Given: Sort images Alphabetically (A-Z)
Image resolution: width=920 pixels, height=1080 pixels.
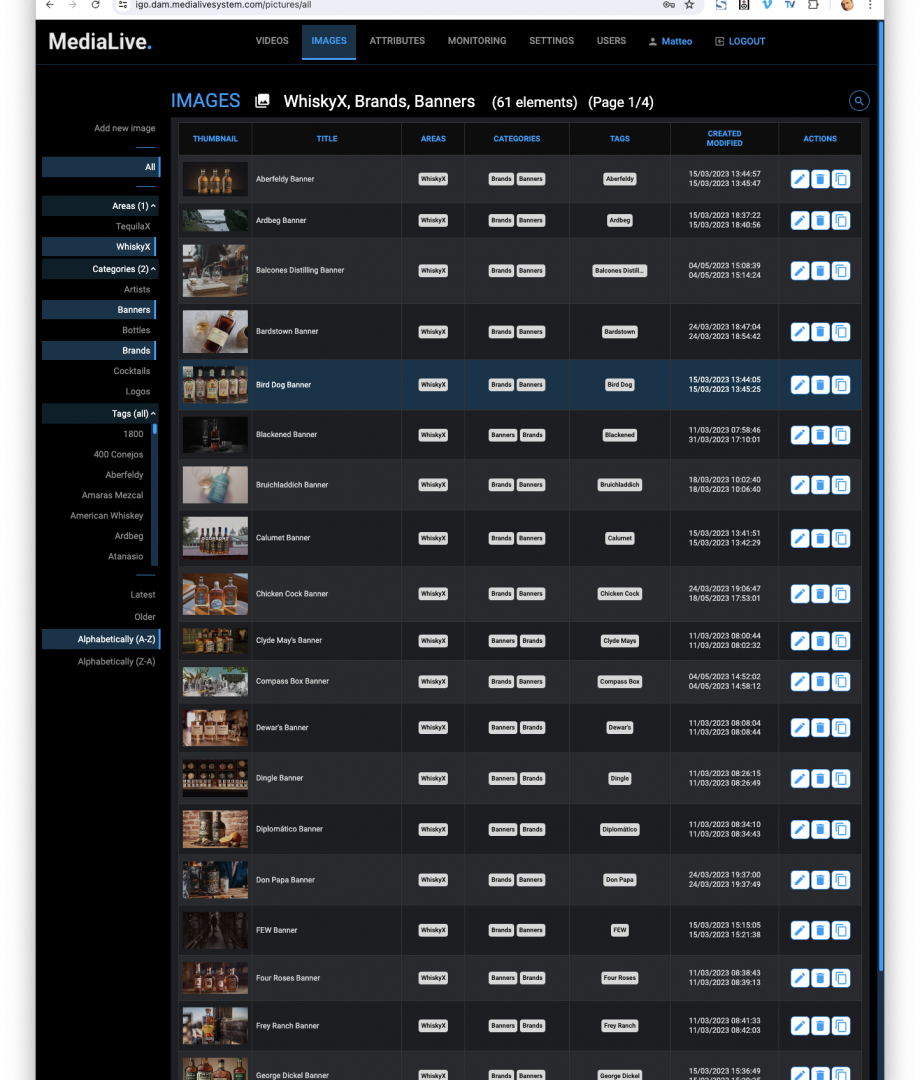Looking at the screenshot, I should [x=101, y=640].
